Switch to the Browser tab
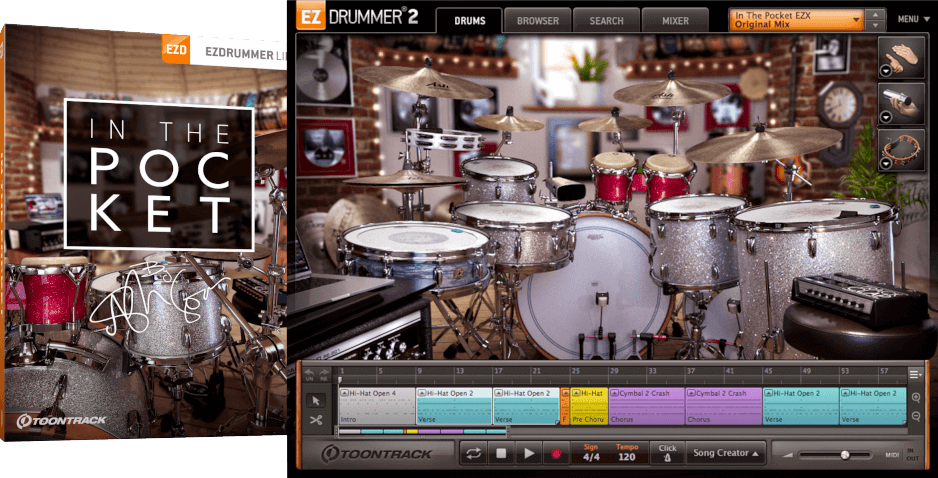Viewport: 938px width, 478px height. click(537, 20)
